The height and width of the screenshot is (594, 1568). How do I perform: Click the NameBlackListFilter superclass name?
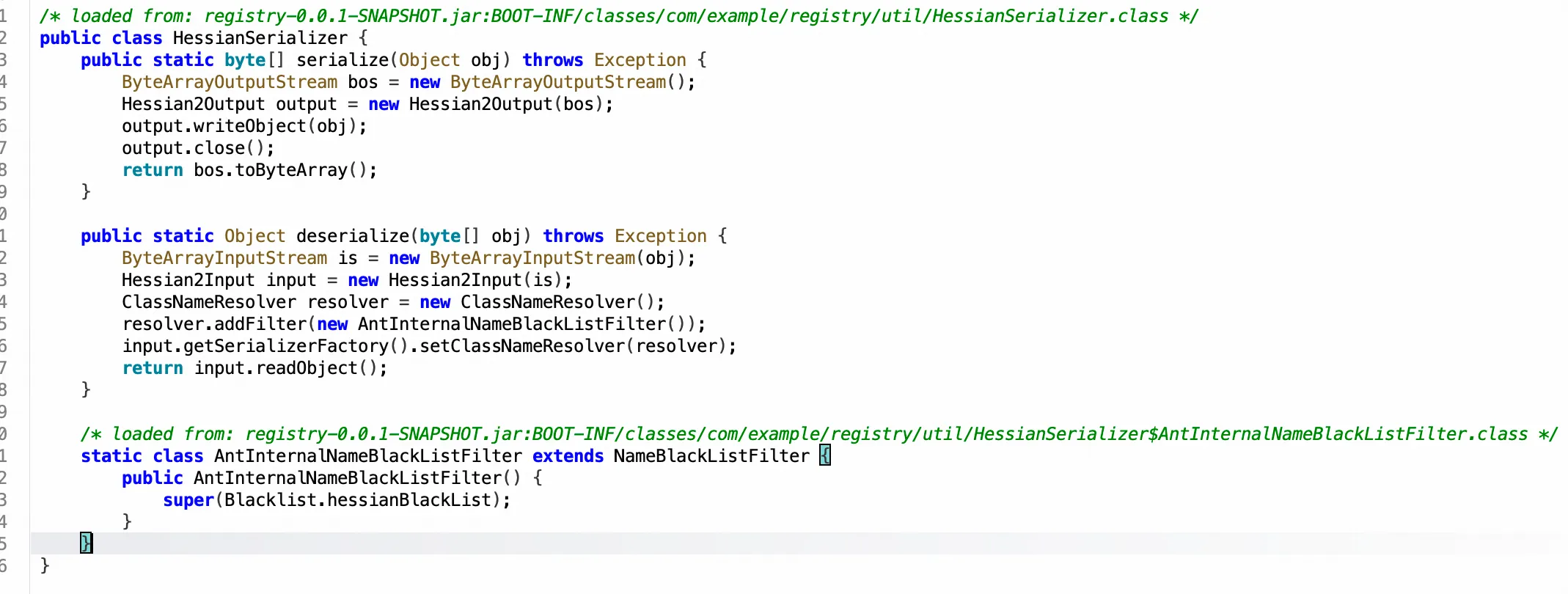(711, 456)
